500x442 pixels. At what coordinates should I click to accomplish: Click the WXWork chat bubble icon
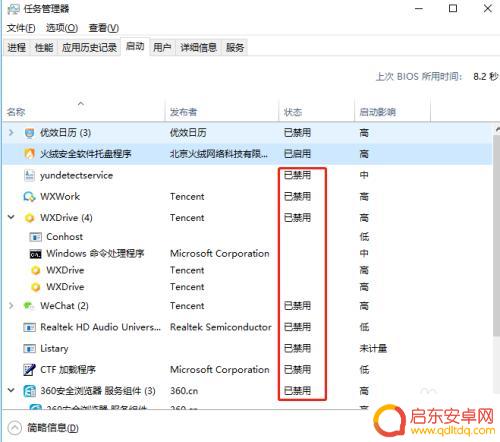(29, 197)
